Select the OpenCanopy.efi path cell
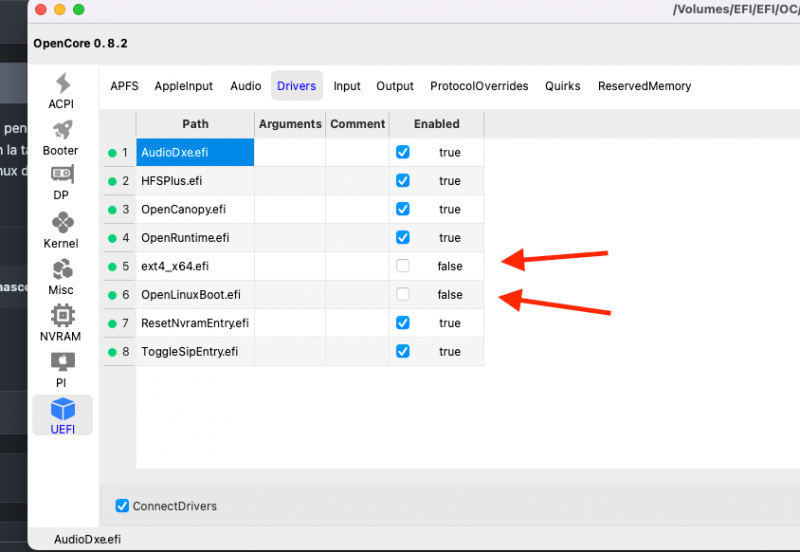800x552 pixels. click(x=195, y=209)
